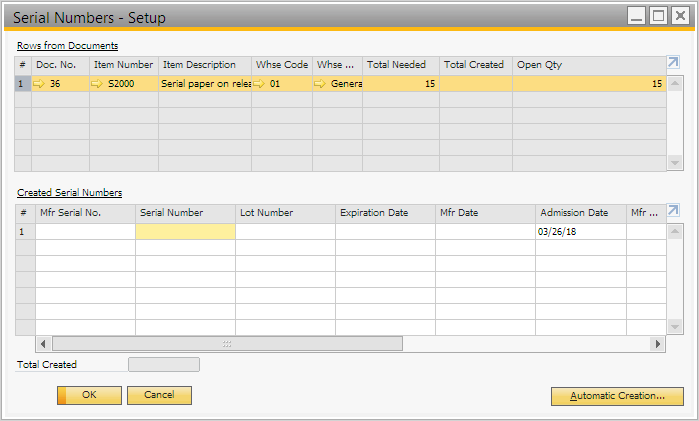The width and height of the screenshot is (699, 421).
Task: Open item S2000 via its link arrow
Action: (x=98, y=84)
